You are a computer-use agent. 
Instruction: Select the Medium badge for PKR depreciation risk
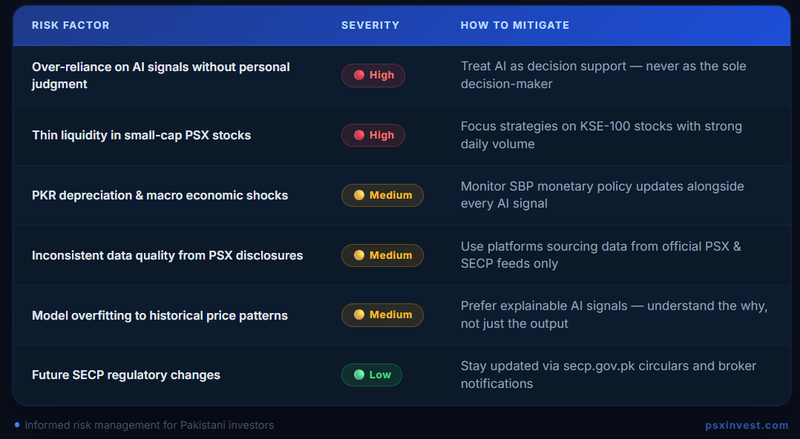click(x=382, y=195)
